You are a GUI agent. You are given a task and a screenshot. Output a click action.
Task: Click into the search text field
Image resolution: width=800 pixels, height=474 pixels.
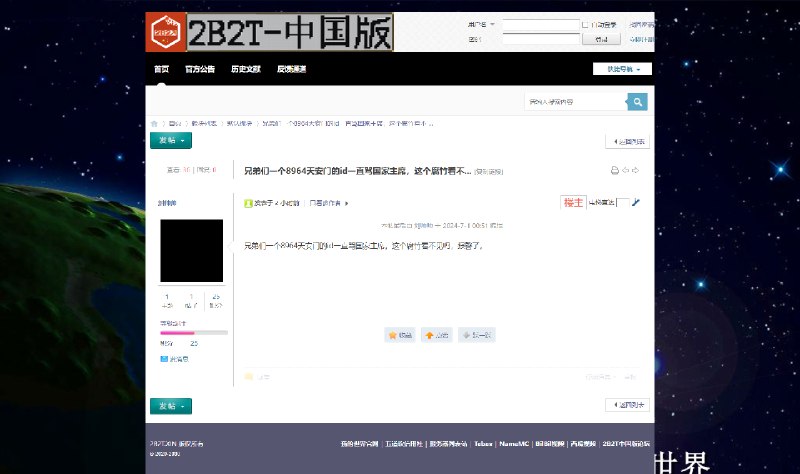click(x=576, y=102)
